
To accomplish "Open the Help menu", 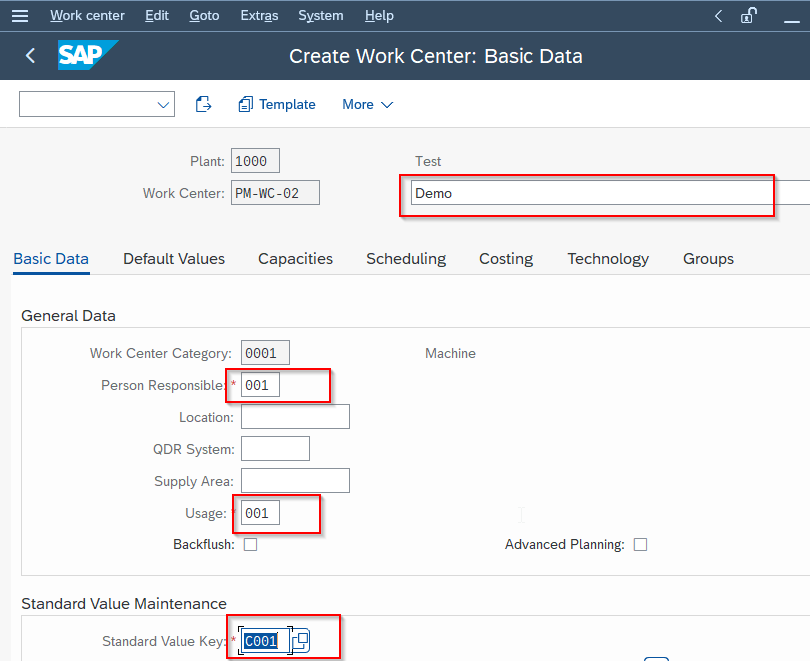I will [379, 15].
